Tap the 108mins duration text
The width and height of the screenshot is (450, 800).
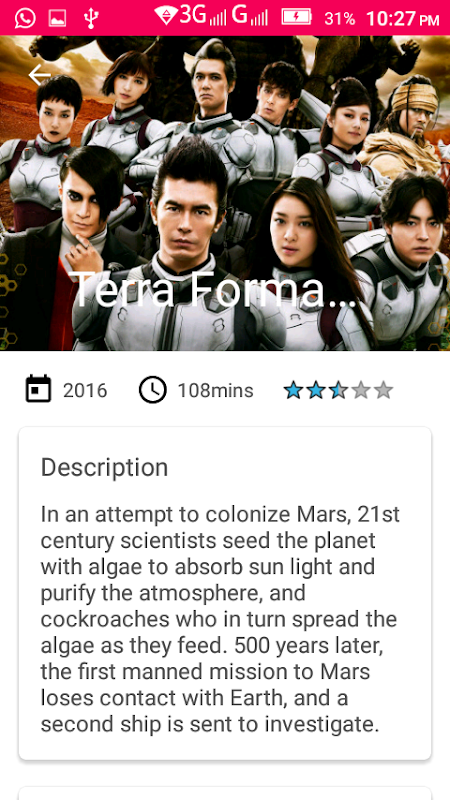[x=215, y=391]
